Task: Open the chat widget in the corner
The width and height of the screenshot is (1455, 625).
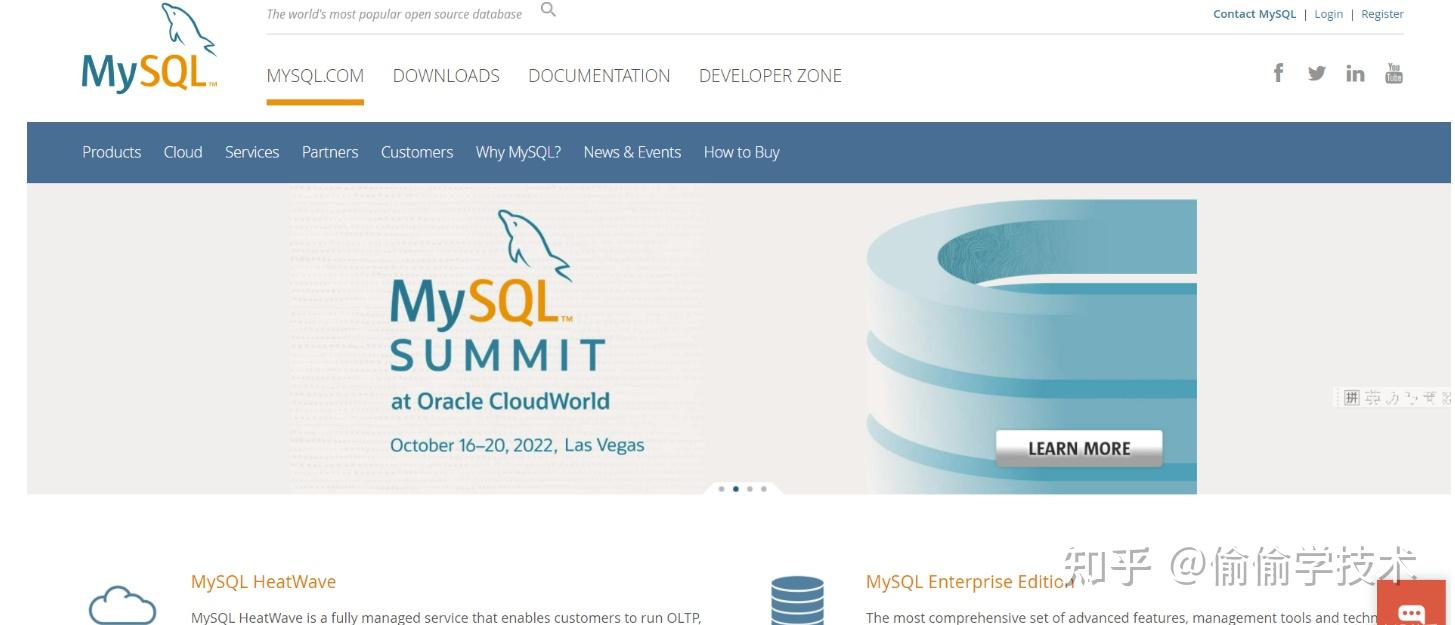Action: [1410, 611]
